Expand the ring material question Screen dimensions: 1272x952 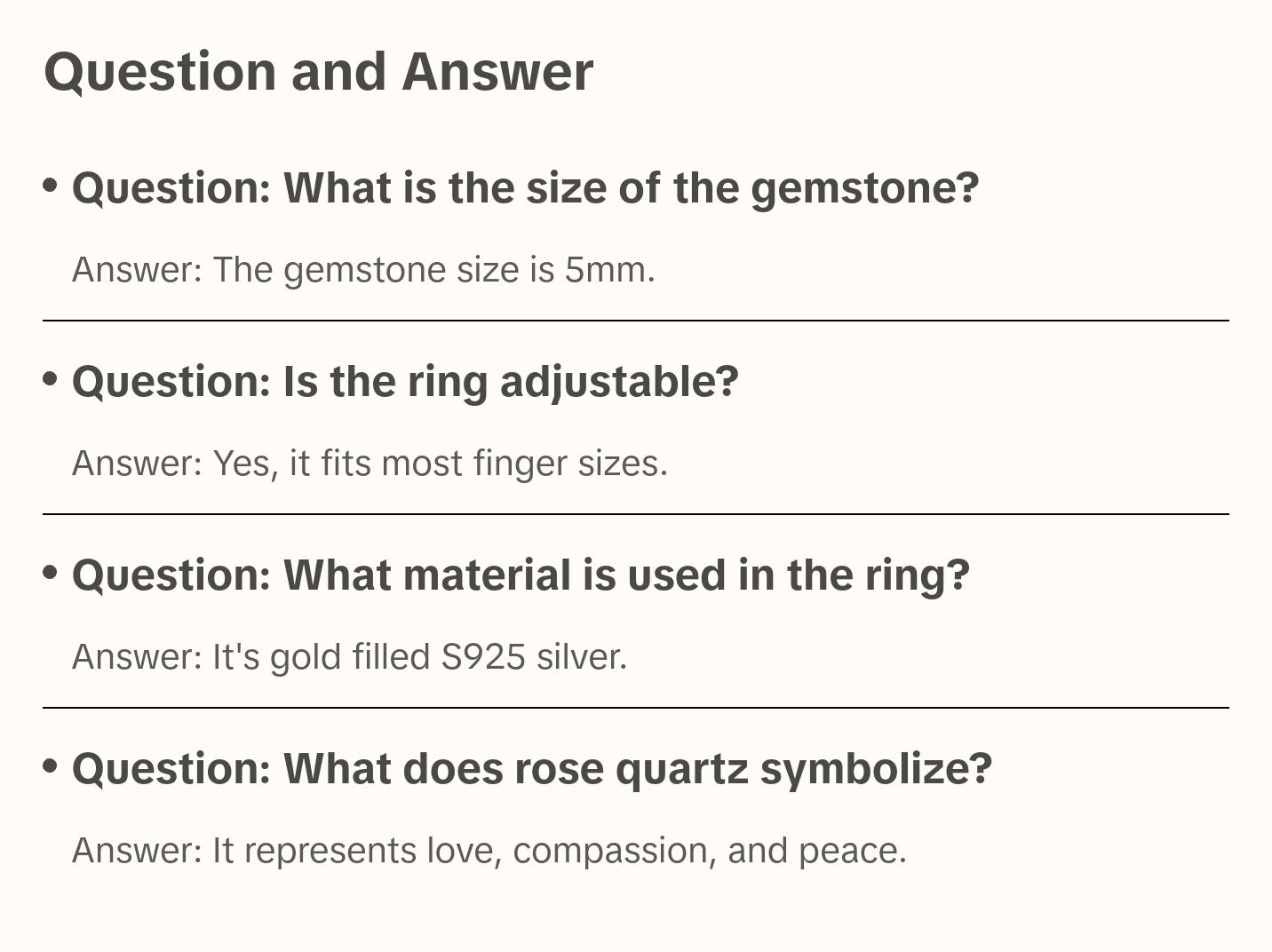(x=521, y=575)
